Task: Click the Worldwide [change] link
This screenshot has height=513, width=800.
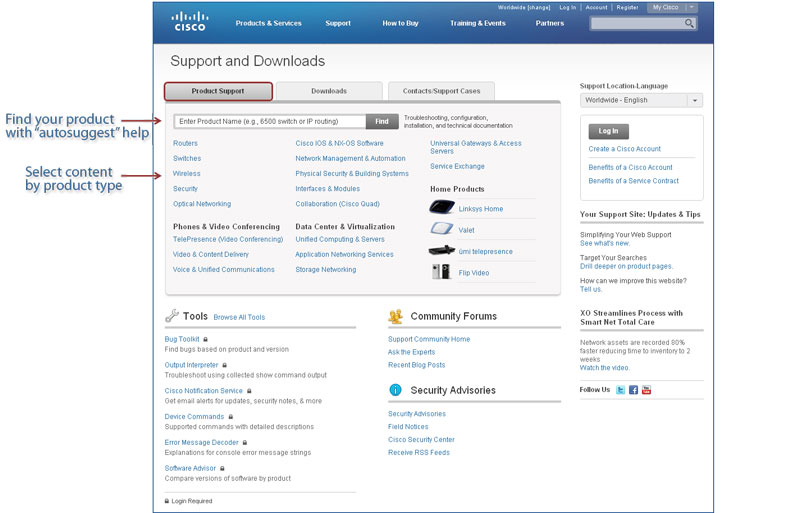Action: 524,8
